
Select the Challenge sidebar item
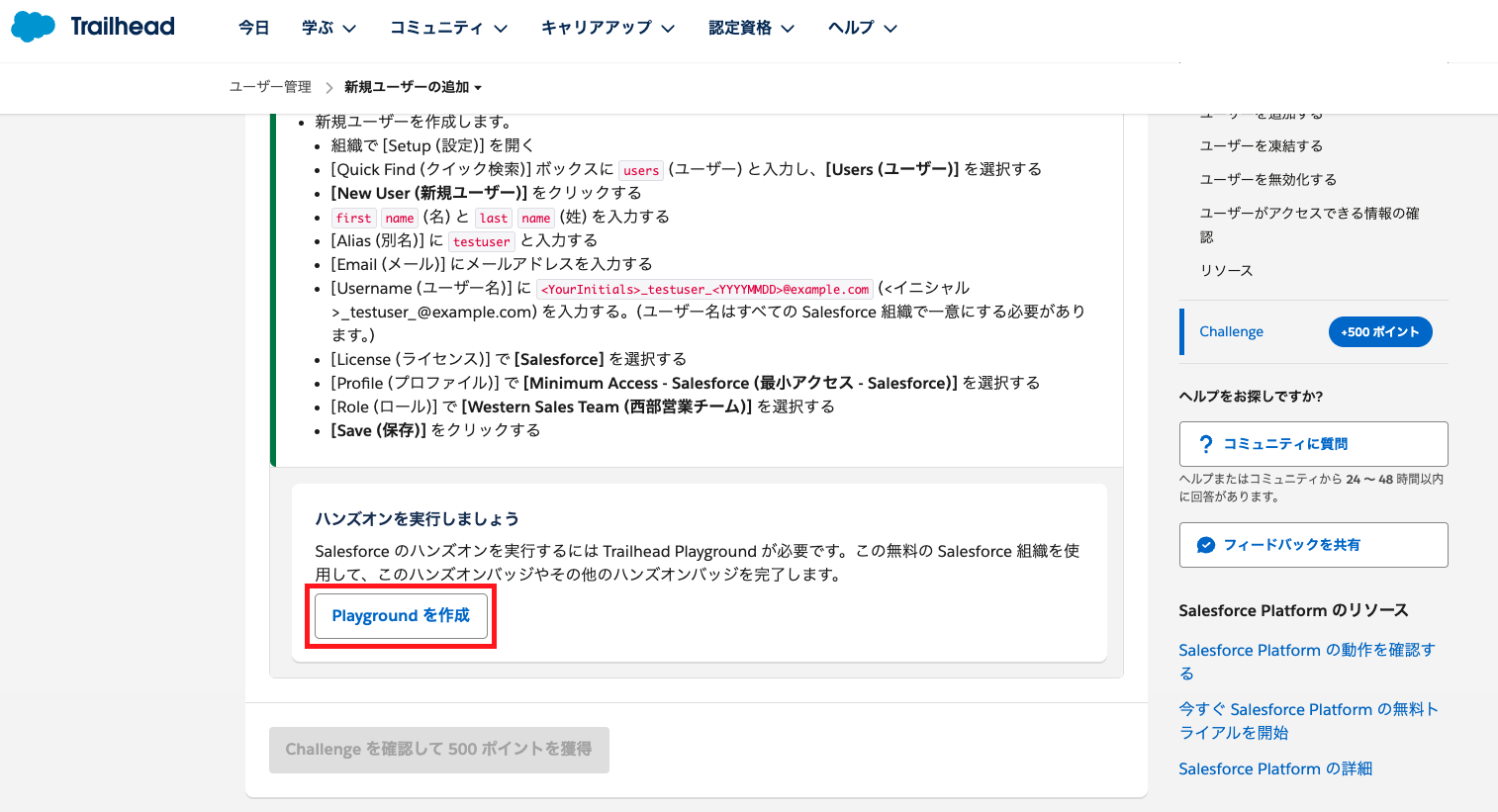coord(1231,331)
